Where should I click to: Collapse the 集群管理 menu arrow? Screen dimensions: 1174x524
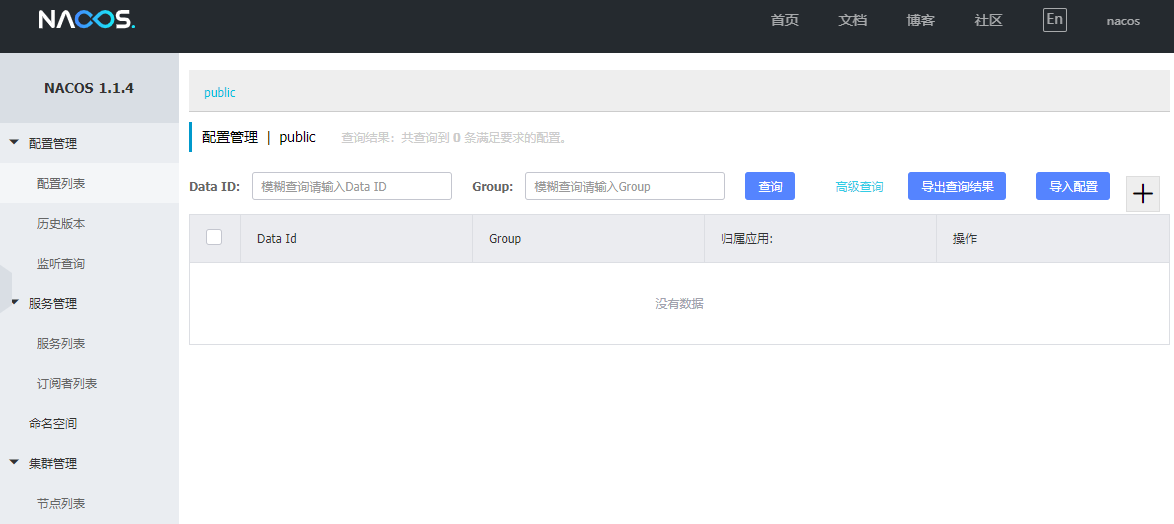tap(14, 463)
